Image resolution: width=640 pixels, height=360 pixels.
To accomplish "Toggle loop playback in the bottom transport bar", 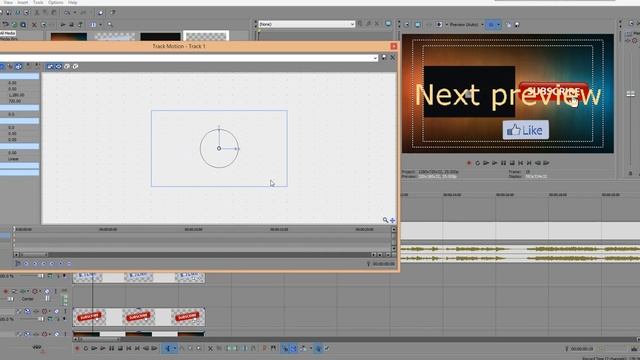I will click(x=86, y=349).
